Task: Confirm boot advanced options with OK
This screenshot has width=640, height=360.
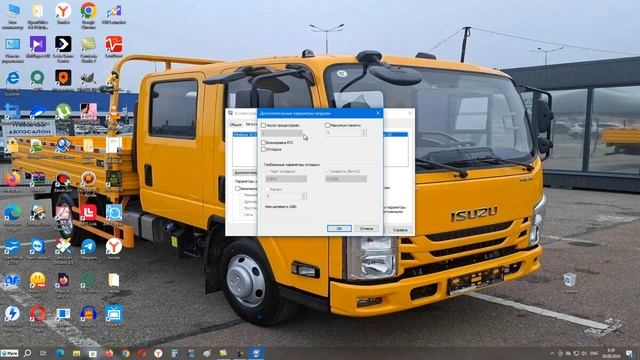Action: pyautogui.click(x=339, y=229)
